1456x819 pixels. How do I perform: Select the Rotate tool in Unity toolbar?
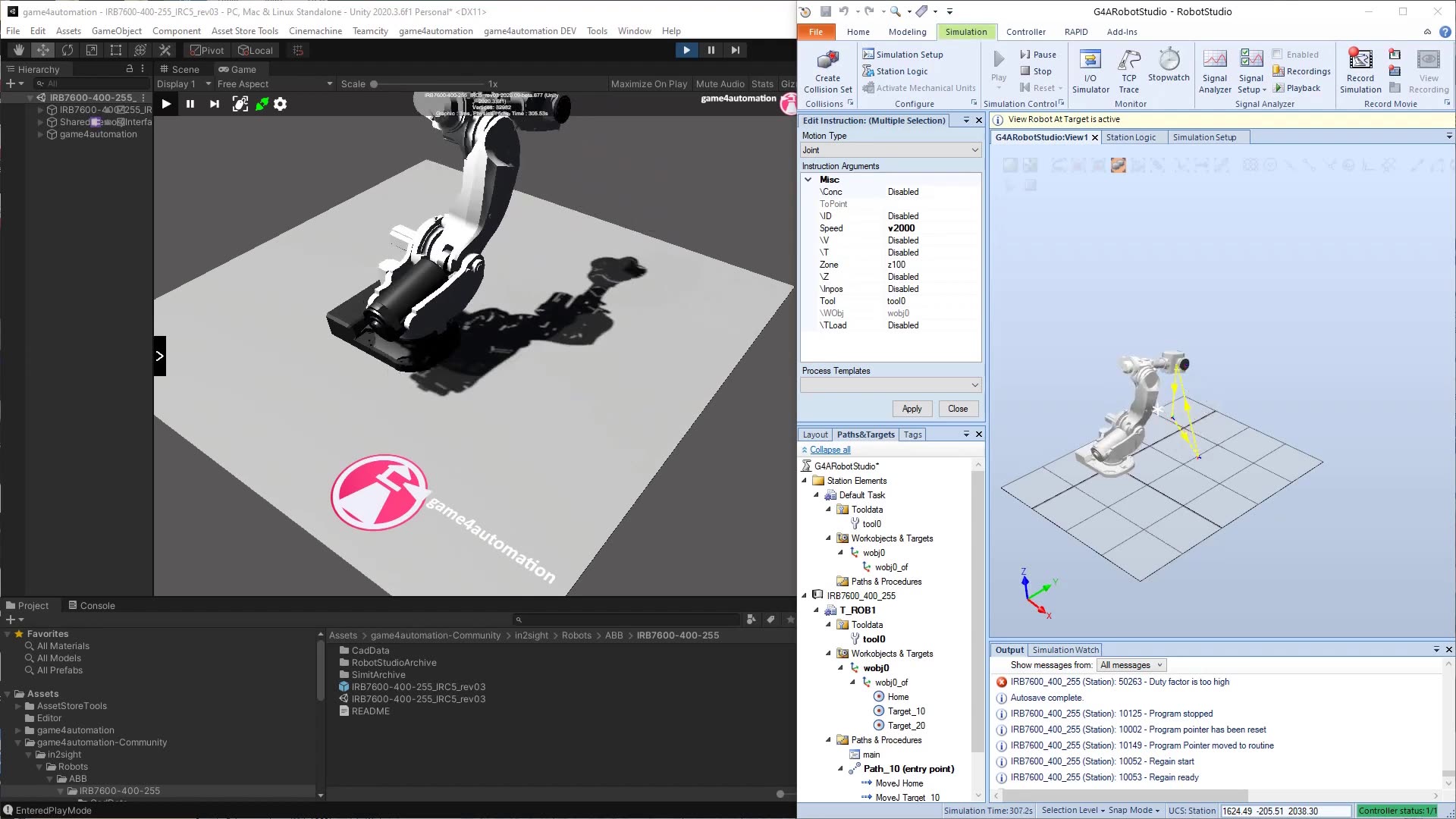coord(68,49)
